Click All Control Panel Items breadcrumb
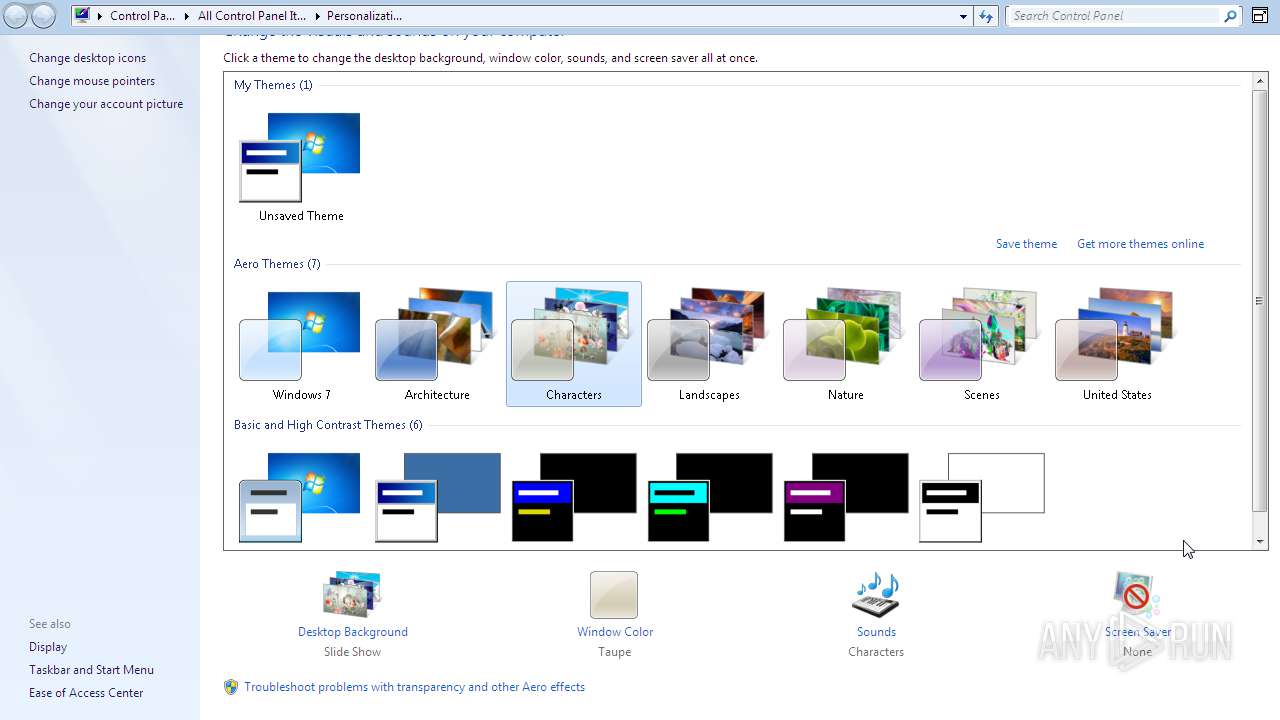 (x=251, y=16)
